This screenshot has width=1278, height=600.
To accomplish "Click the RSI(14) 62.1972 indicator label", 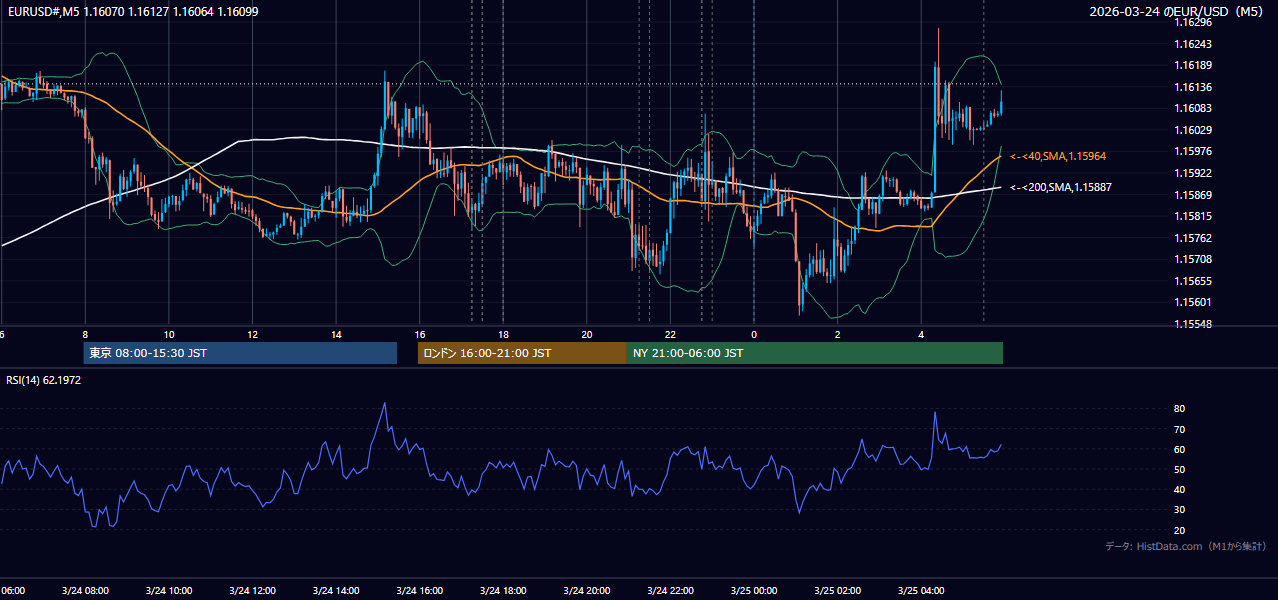I will click(44, 380).
